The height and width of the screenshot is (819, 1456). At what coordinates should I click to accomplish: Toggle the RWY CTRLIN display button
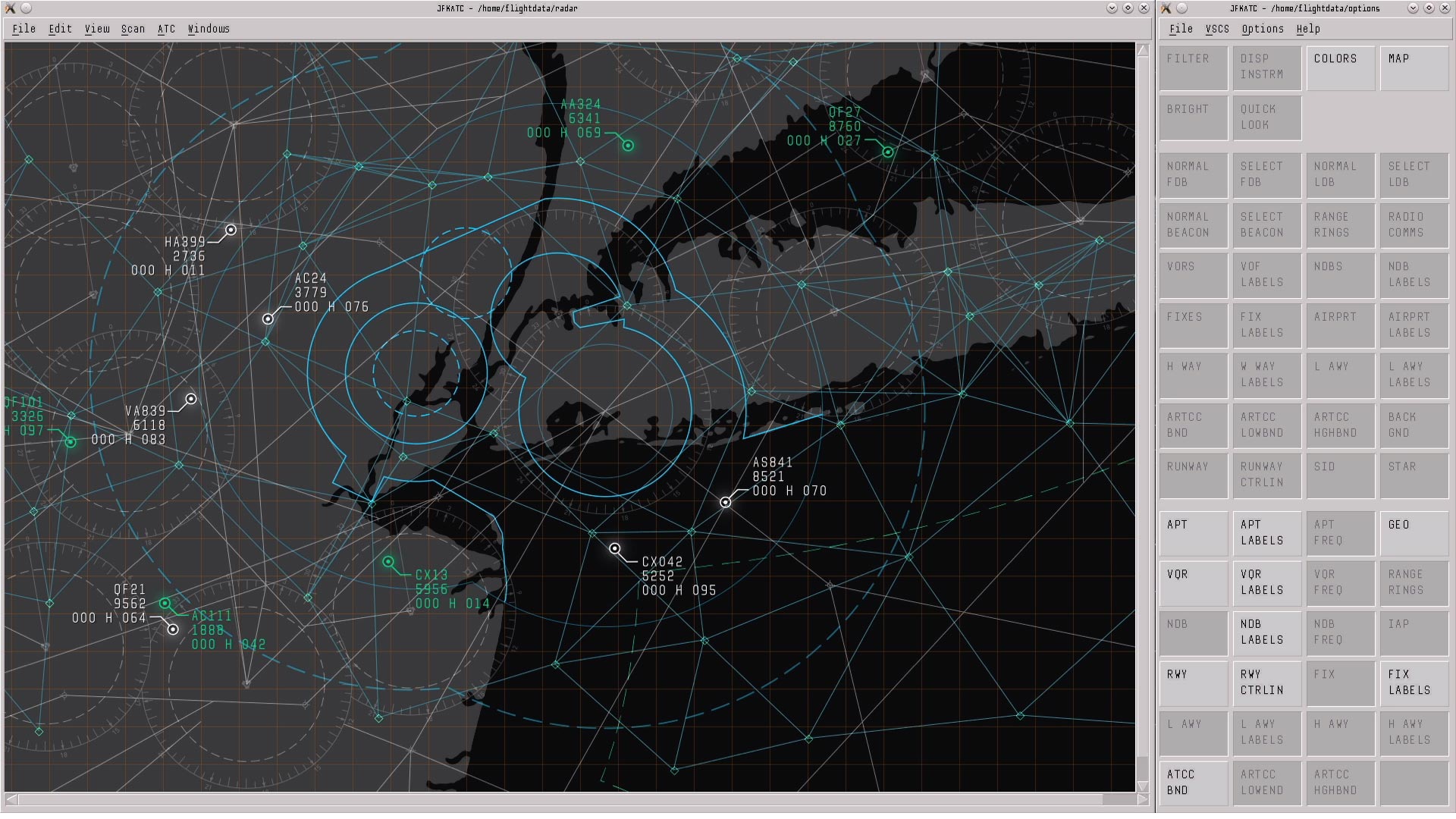pyautogui.click(x=1266, y=682)
